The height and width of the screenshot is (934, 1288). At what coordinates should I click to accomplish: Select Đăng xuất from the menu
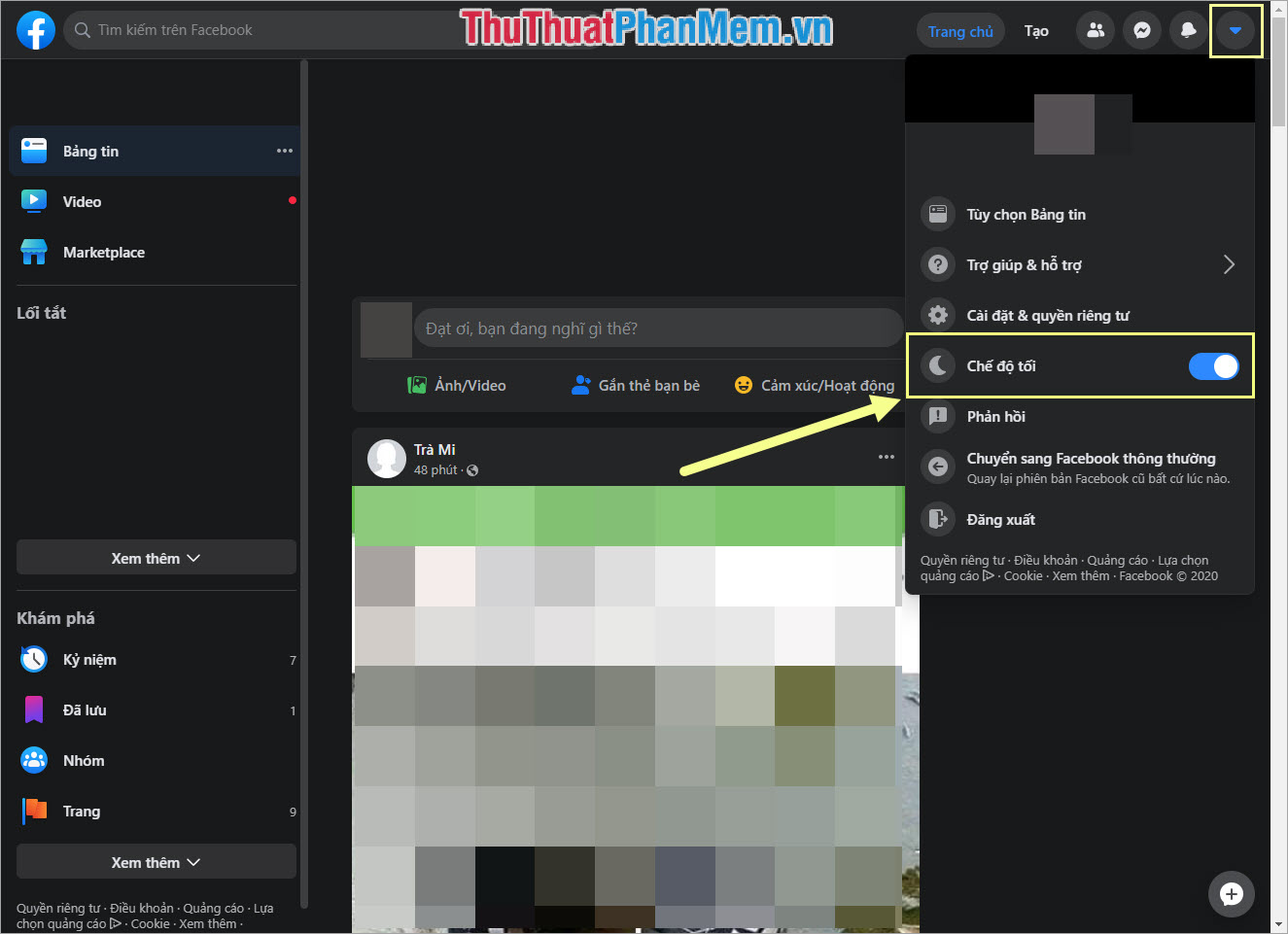point(999,519)
